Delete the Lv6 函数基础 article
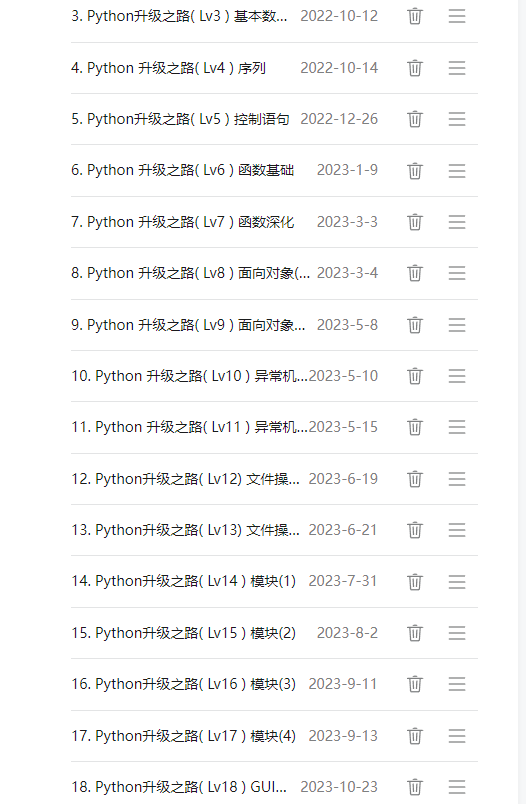 415,170
